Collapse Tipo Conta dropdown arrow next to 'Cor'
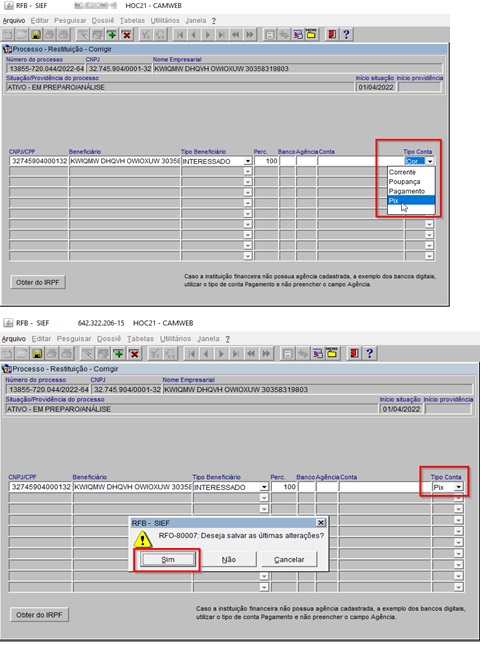Image resolution: width=488 pixels, height=645 pixels. click(430, 161)
